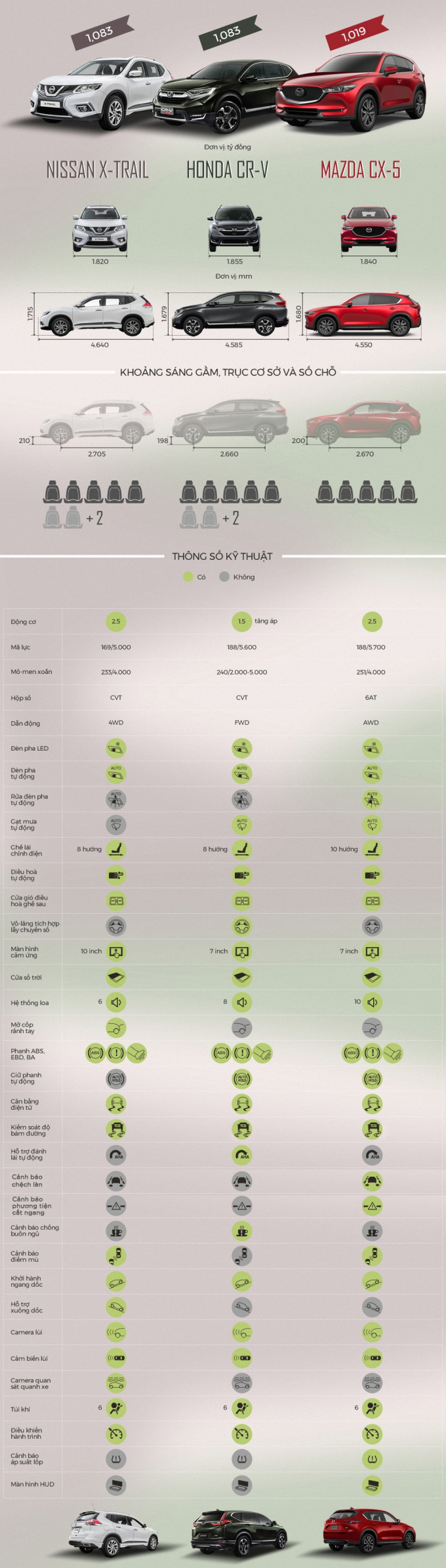Viewport: 446px width, 1568px height.
Task: Click the Mazda CX-5 auto wiper icon
Action: point(372,825)
